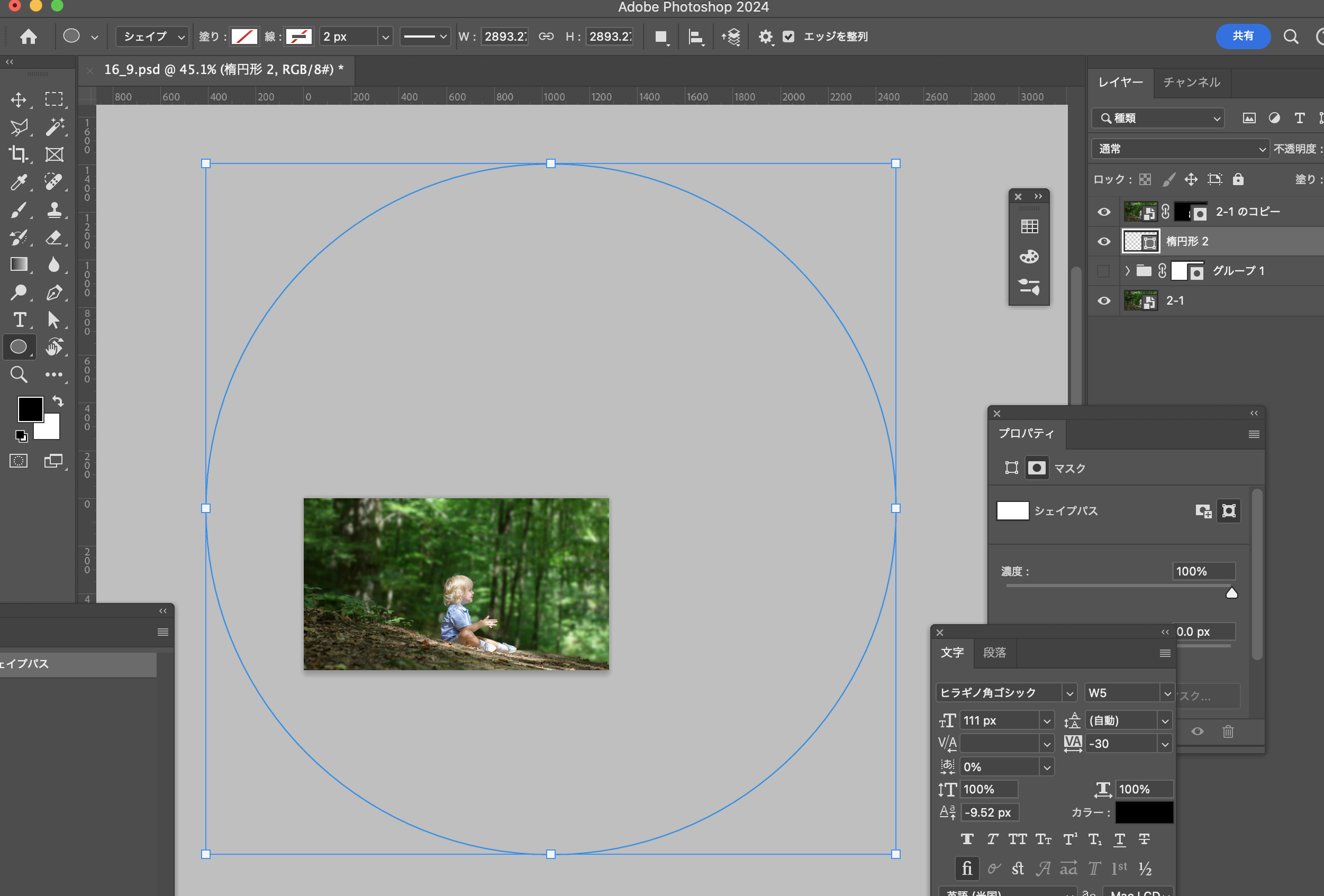
Task: Select the Move tool
Action: pos(18,99)
